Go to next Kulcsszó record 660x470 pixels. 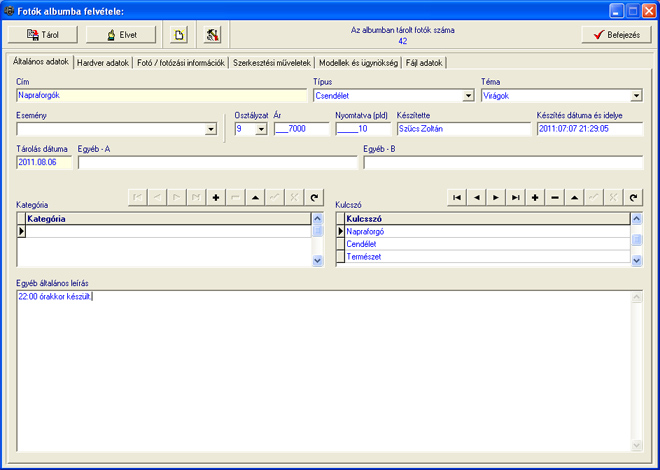pos(496,197)
